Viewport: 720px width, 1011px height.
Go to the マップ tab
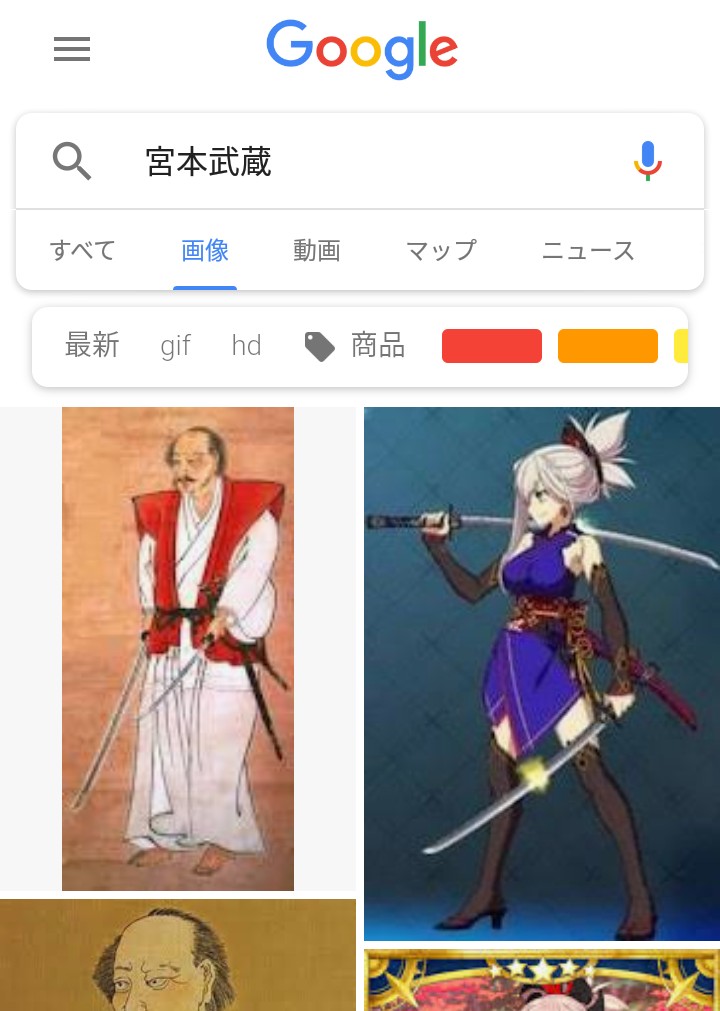pos(441,250)
